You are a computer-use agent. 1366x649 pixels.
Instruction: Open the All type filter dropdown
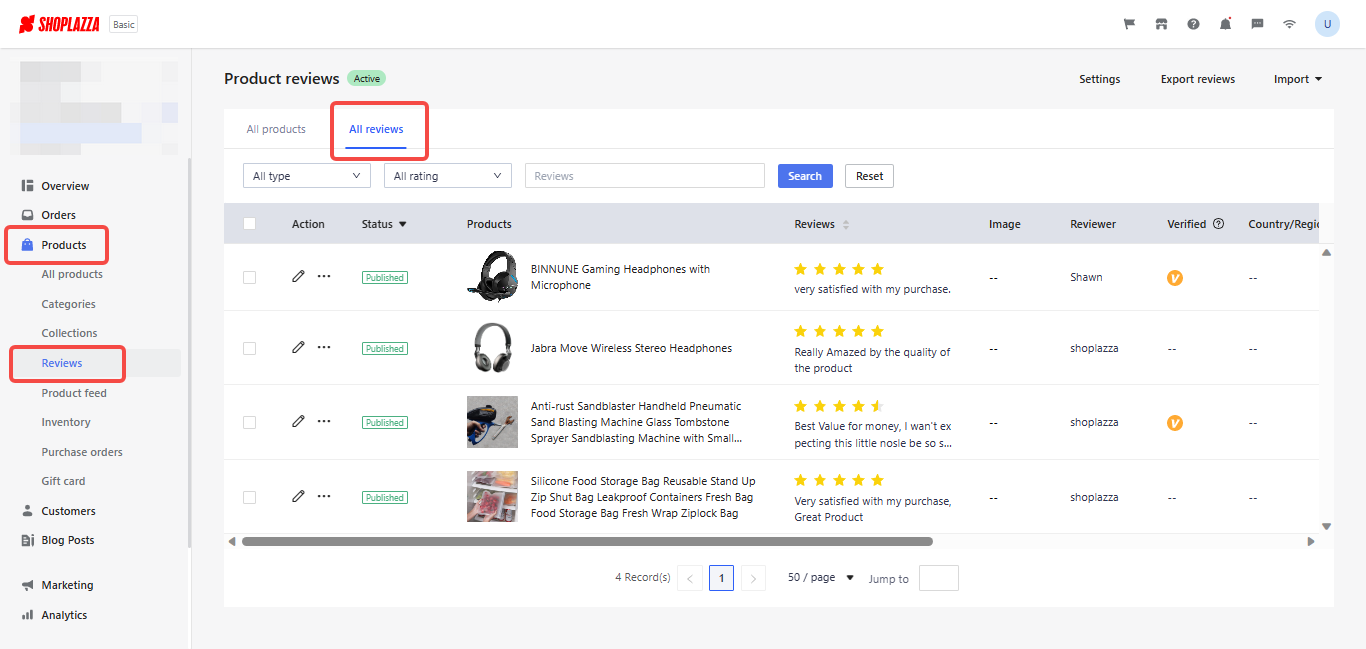307,176
